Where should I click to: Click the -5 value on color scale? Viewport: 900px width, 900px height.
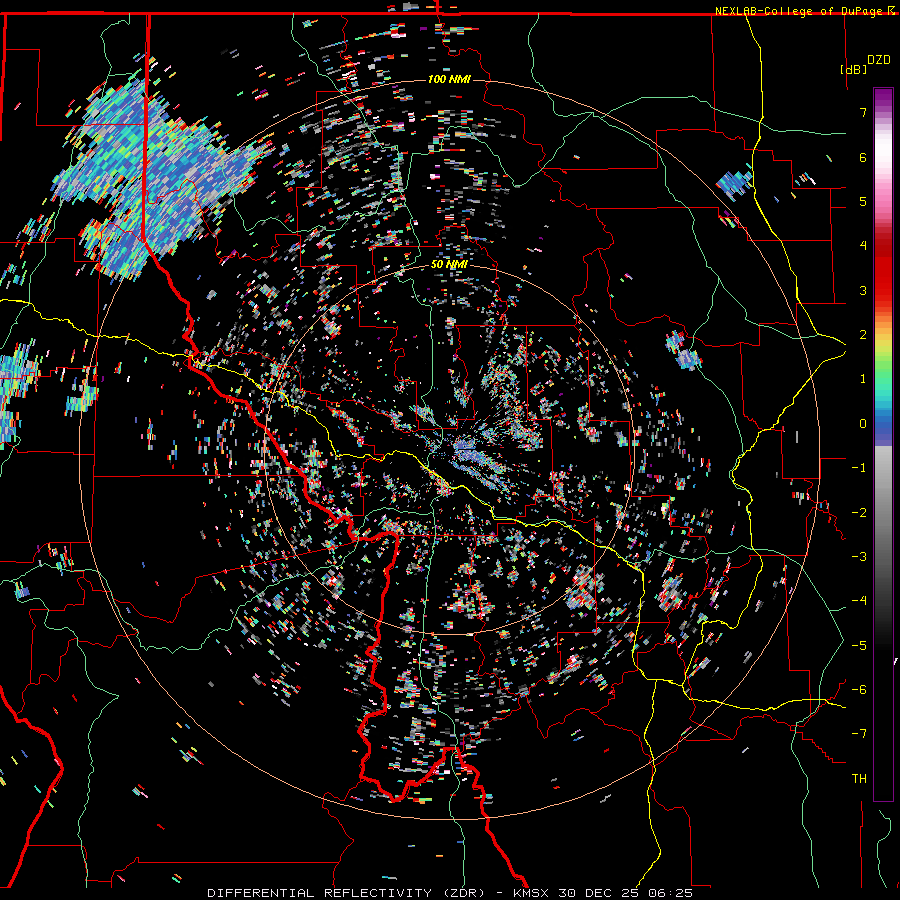tap(859, 646)
